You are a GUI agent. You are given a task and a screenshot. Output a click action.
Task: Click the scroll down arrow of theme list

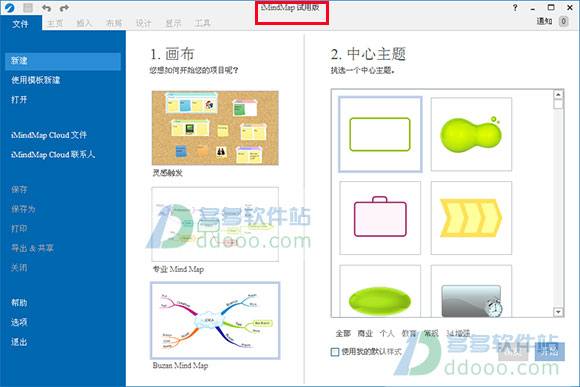coord(558,312)
